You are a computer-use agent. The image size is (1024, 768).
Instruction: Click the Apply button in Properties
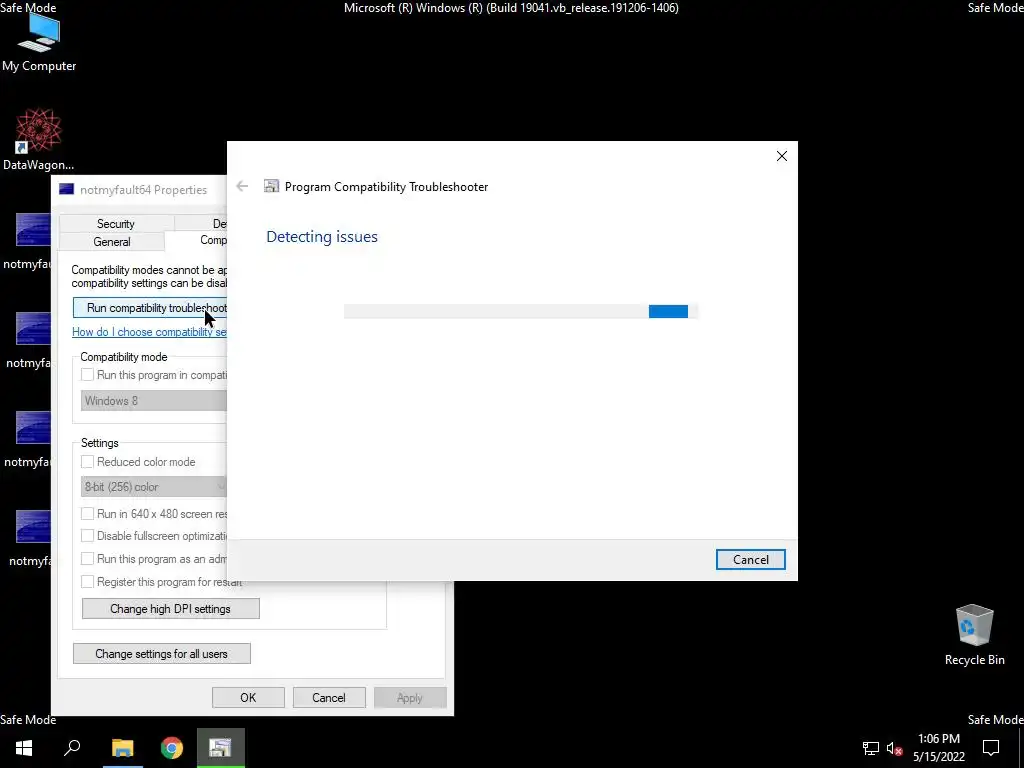[409, 697]
